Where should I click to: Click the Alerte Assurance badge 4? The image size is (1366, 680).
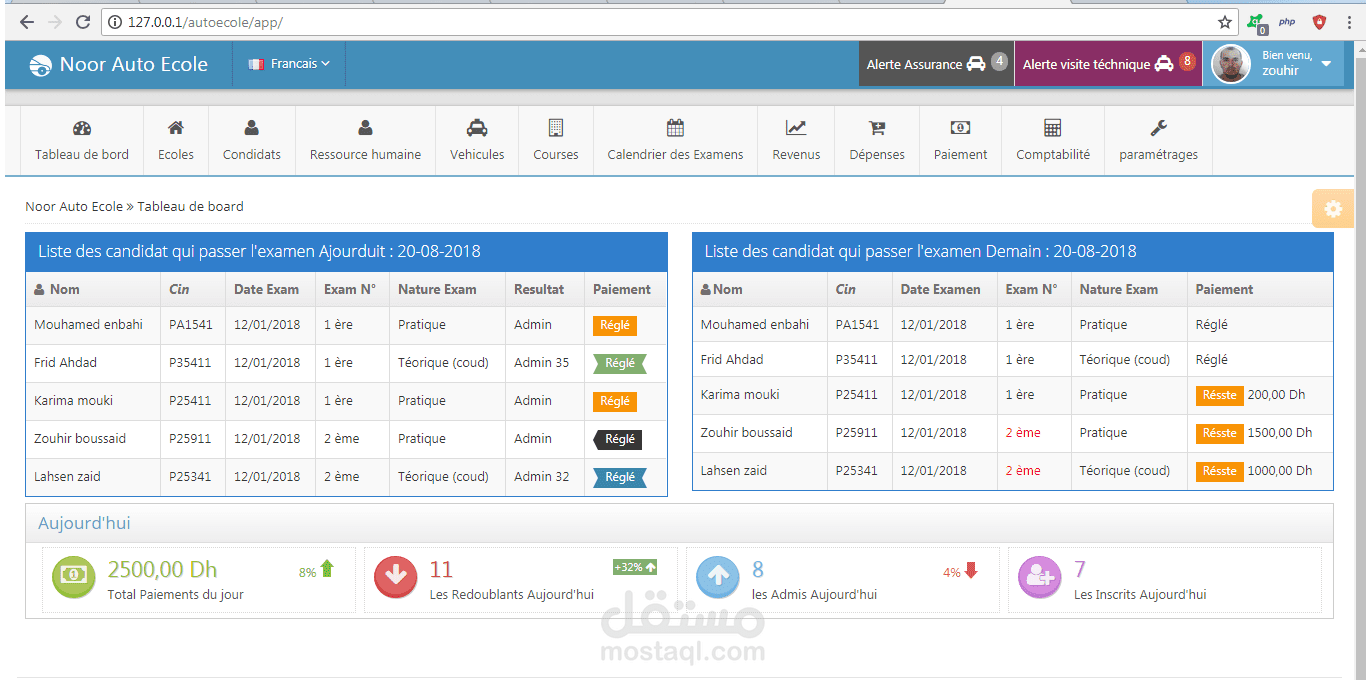(x=999, y=62)
